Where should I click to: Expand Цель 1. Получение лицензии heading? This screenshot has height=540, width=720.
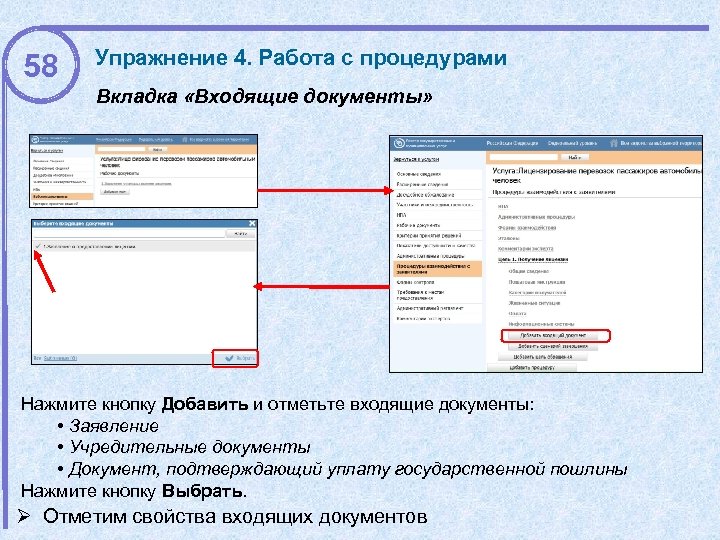coord(533,259)
